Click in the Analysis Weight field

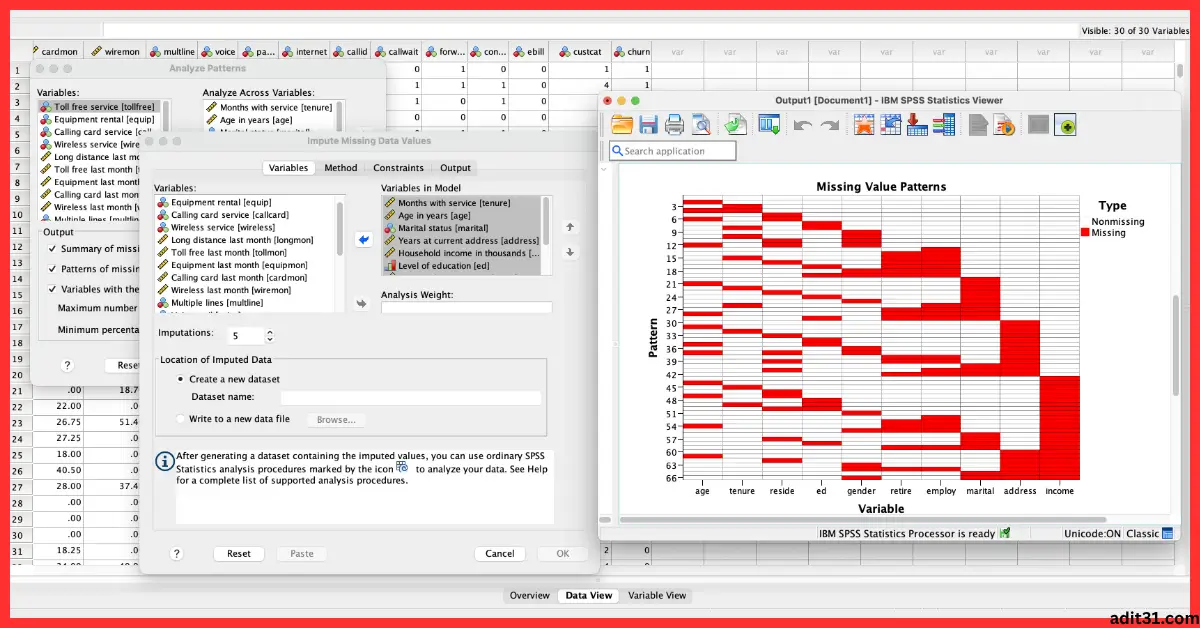pyautogui.click(x=467, y=308)
